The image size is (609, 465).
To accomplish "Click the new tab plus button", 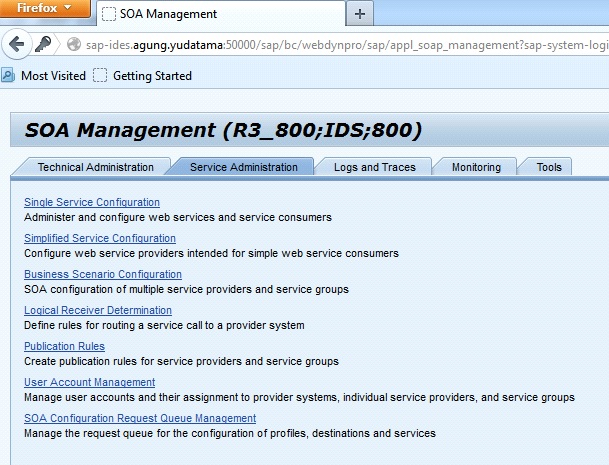I will tap(360, 14).
